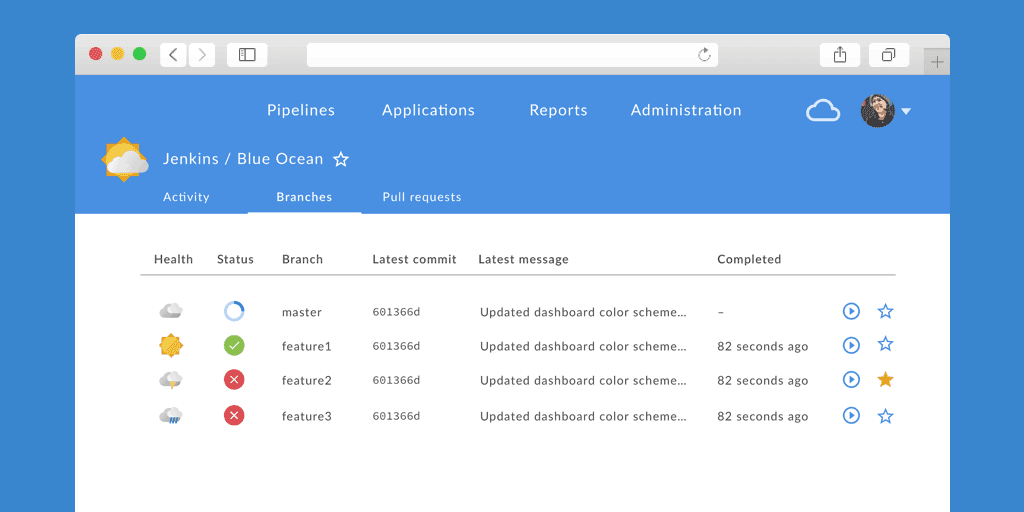
Task: Open commit 601366d on master row
Action: click(x=396, y=312)
